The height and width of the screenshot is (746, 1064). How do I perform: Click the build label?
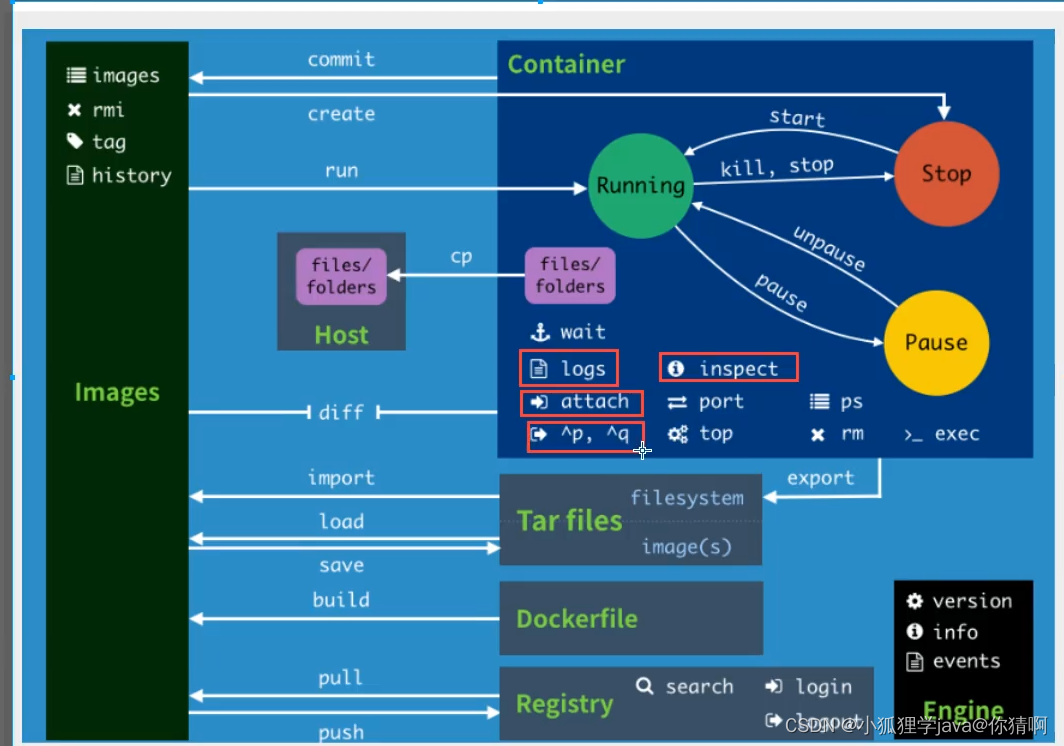[341, 599]
